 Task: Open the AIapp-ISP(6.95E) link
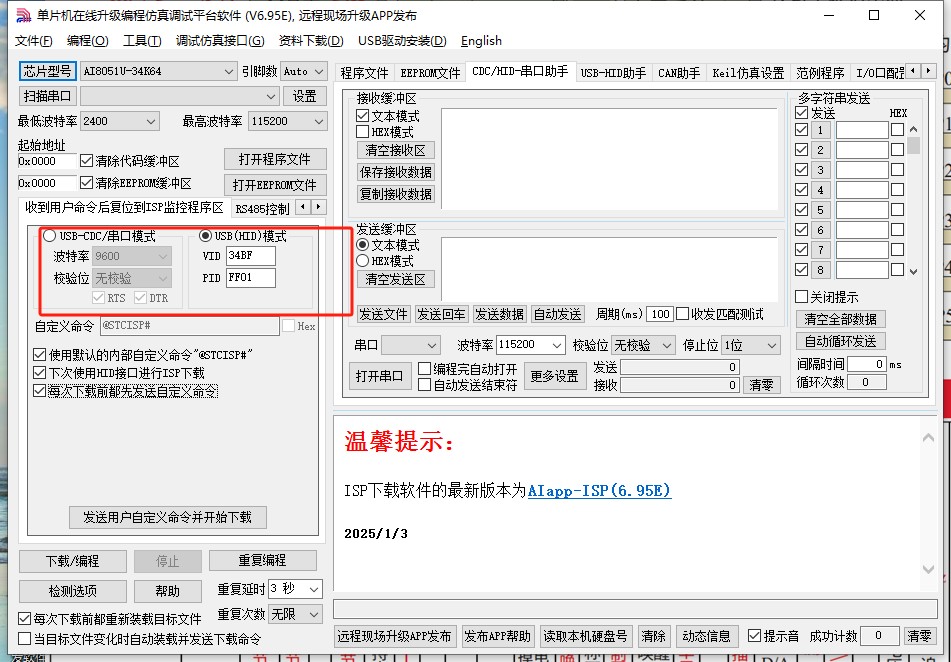click(x=599, y=490)
